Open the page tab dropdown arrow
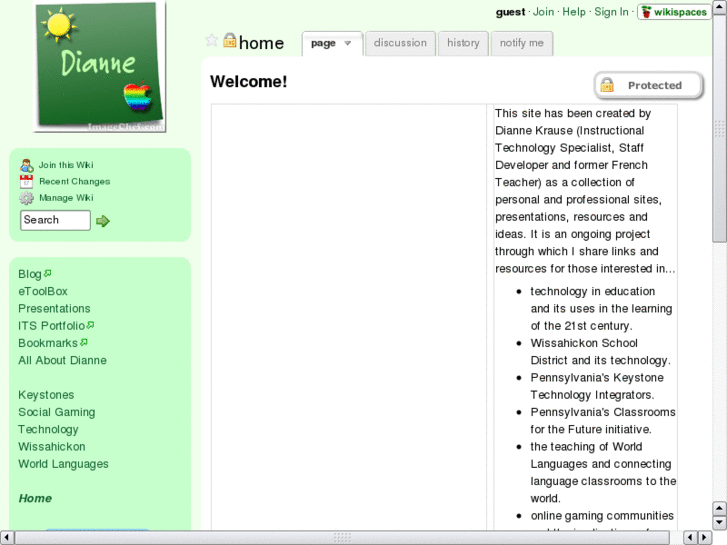This screenshot has width=727, height=545. pos(348,43)
